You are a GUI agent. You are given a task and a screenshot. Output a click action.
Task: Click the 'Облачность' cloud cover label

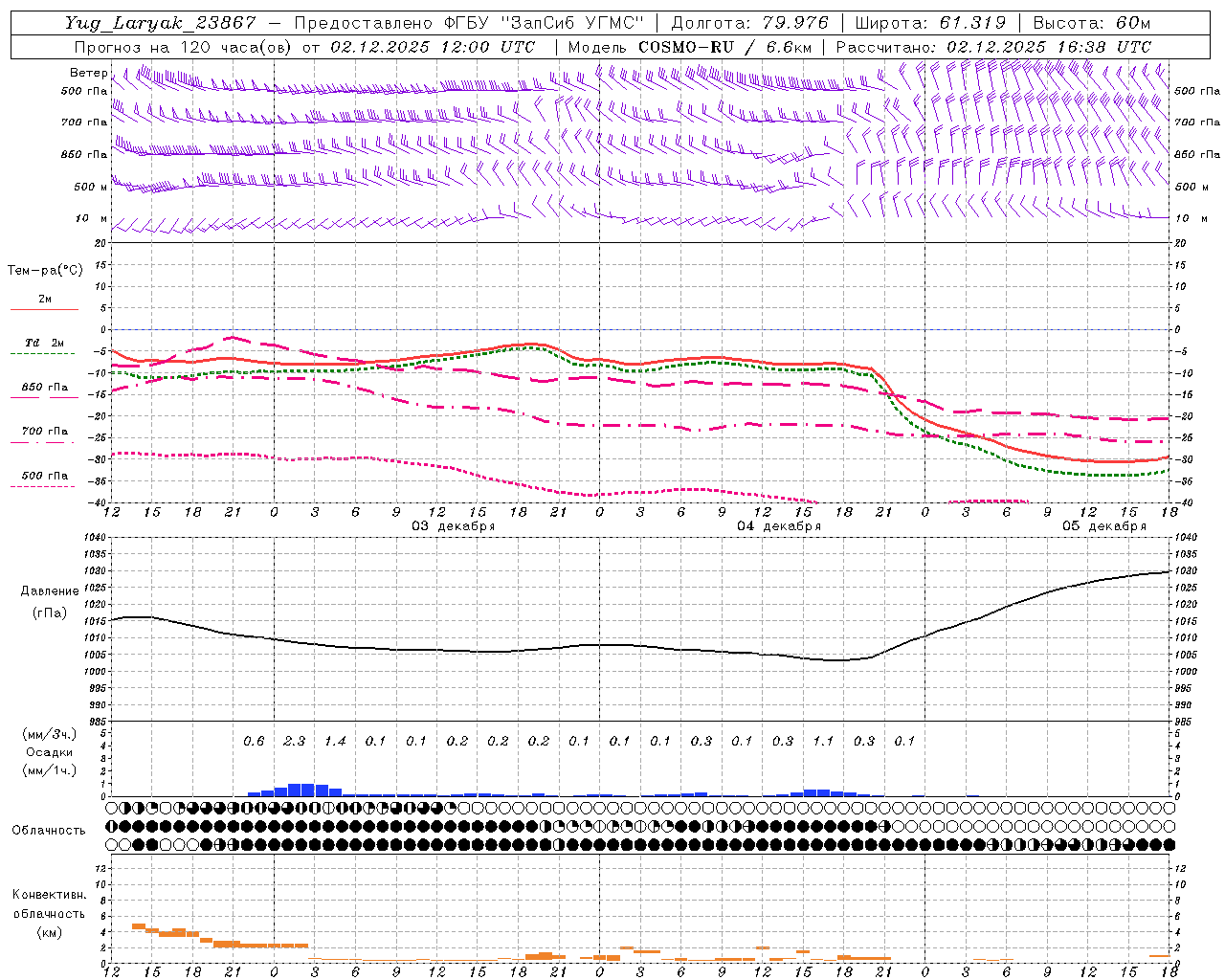(x=48, y=830)
